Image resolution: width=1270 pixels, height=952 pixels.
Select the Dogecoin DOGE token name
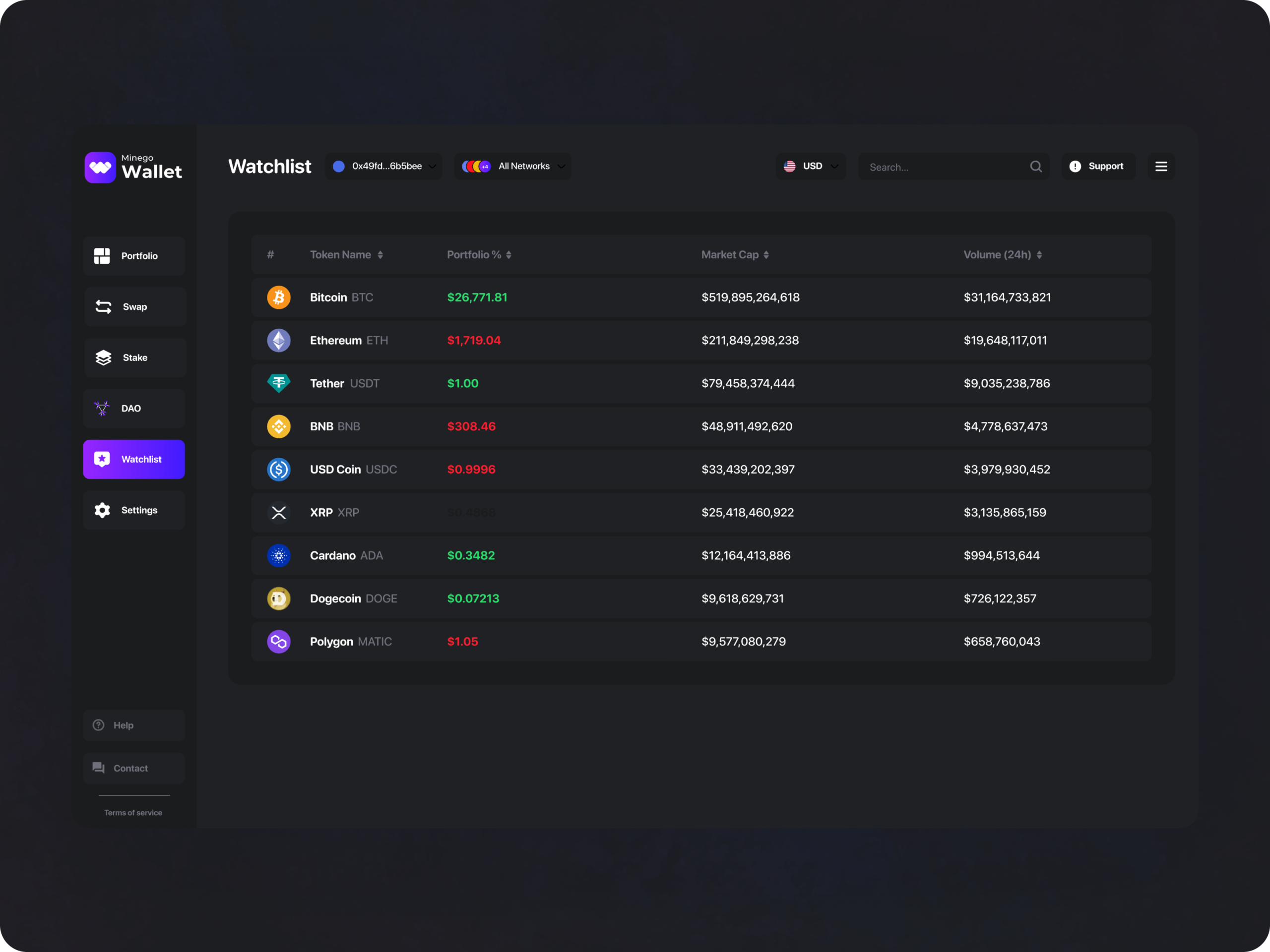(x=354, y=598)
